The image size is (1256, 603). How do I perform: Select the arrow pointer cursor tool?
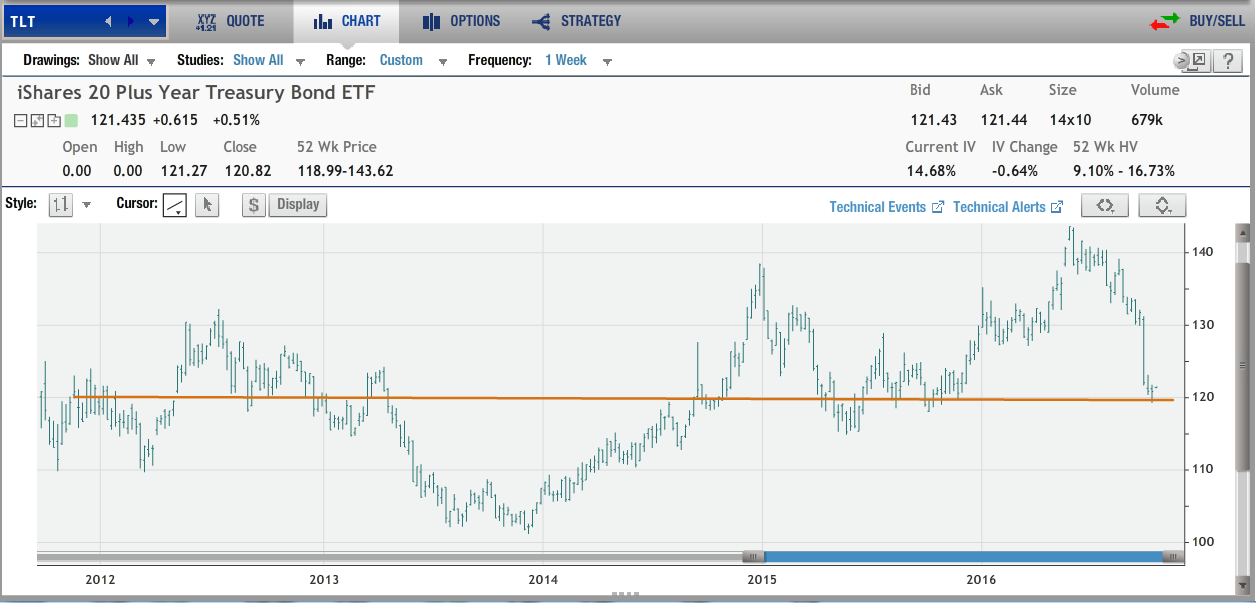pyautogui.click(x=207, y=204)
